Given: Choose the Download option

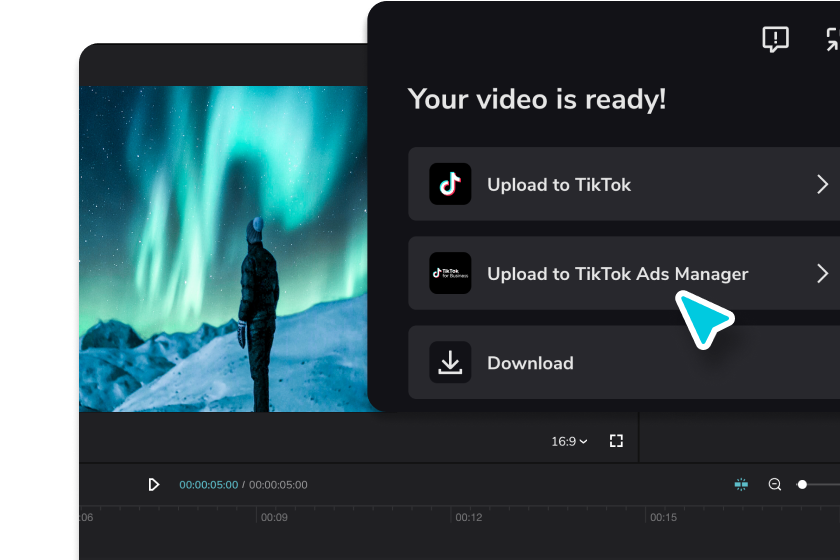Looking at the screenshot, I should (624, 362).
